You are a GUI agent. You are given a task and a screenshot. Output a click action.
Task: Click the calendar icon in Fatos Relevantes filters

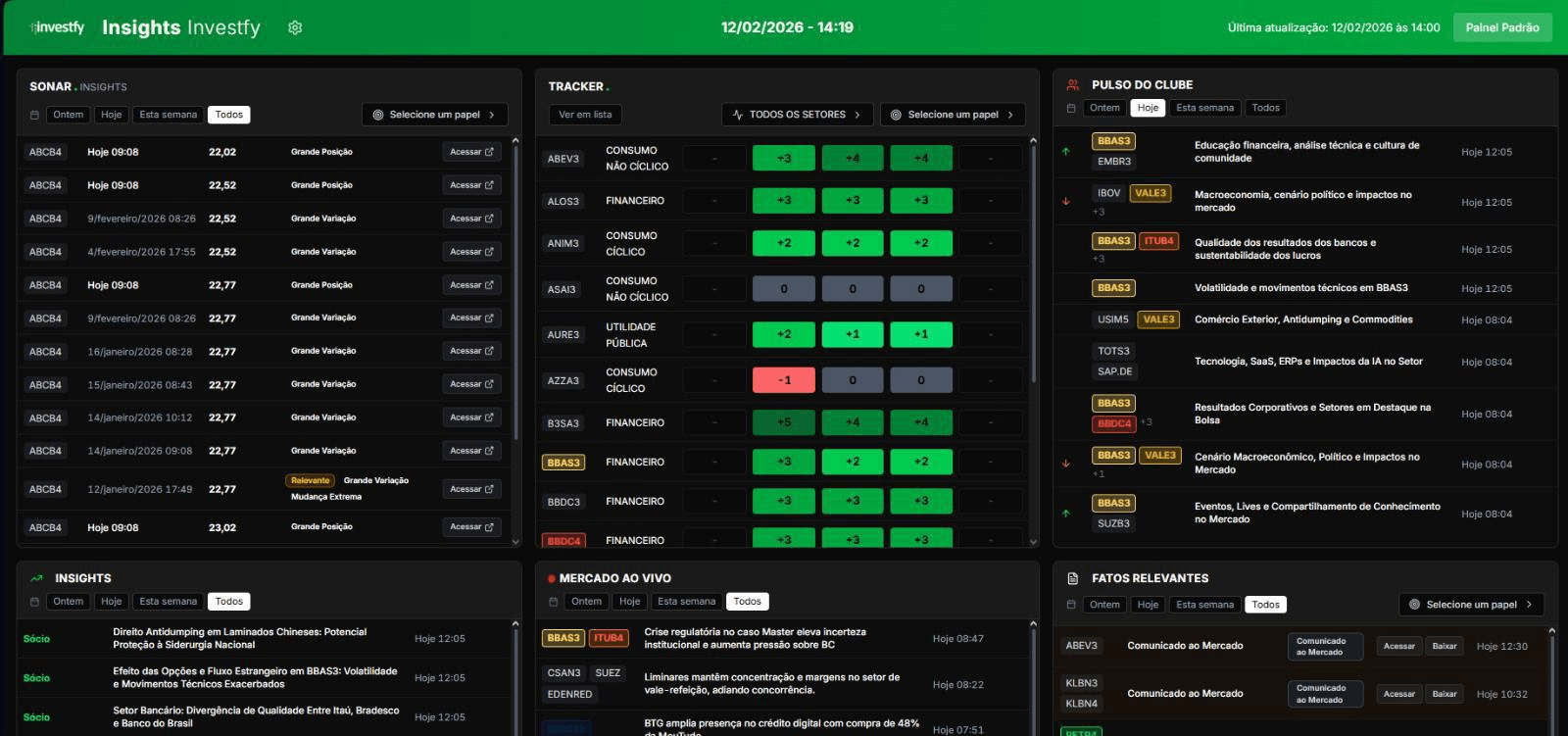pyautogui.click(x=1070, y=605)
